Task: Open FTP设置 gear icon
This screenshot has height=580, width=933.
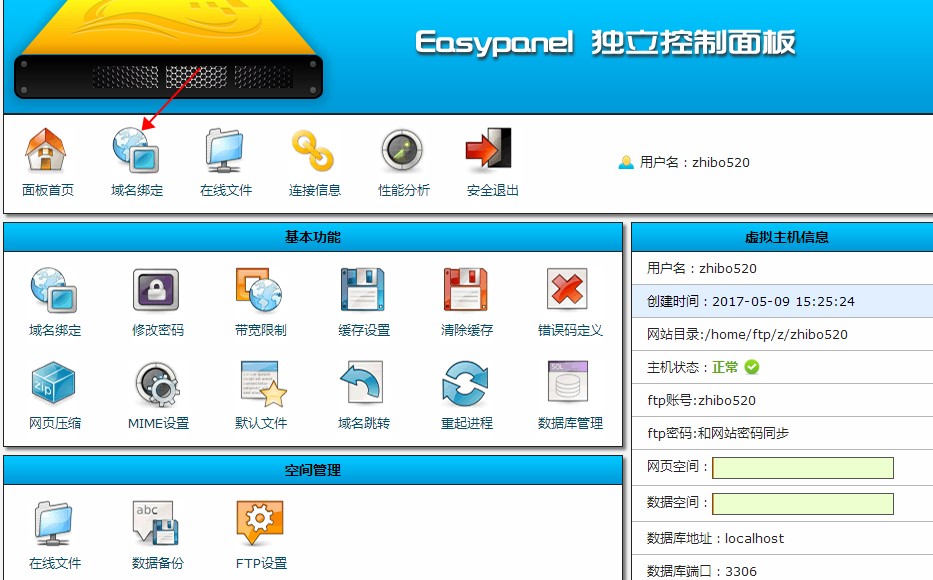Action: 261,523
